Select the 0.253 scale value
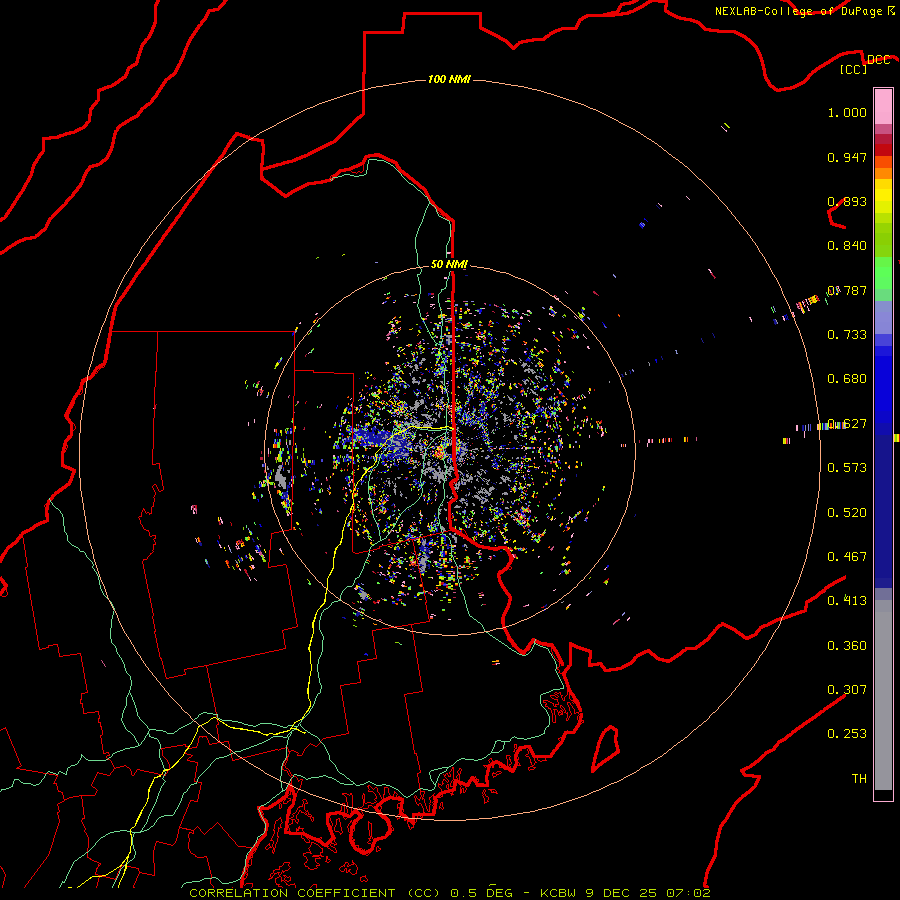The width and height of the screenshot is (900, 900). (x=847, y=734)
